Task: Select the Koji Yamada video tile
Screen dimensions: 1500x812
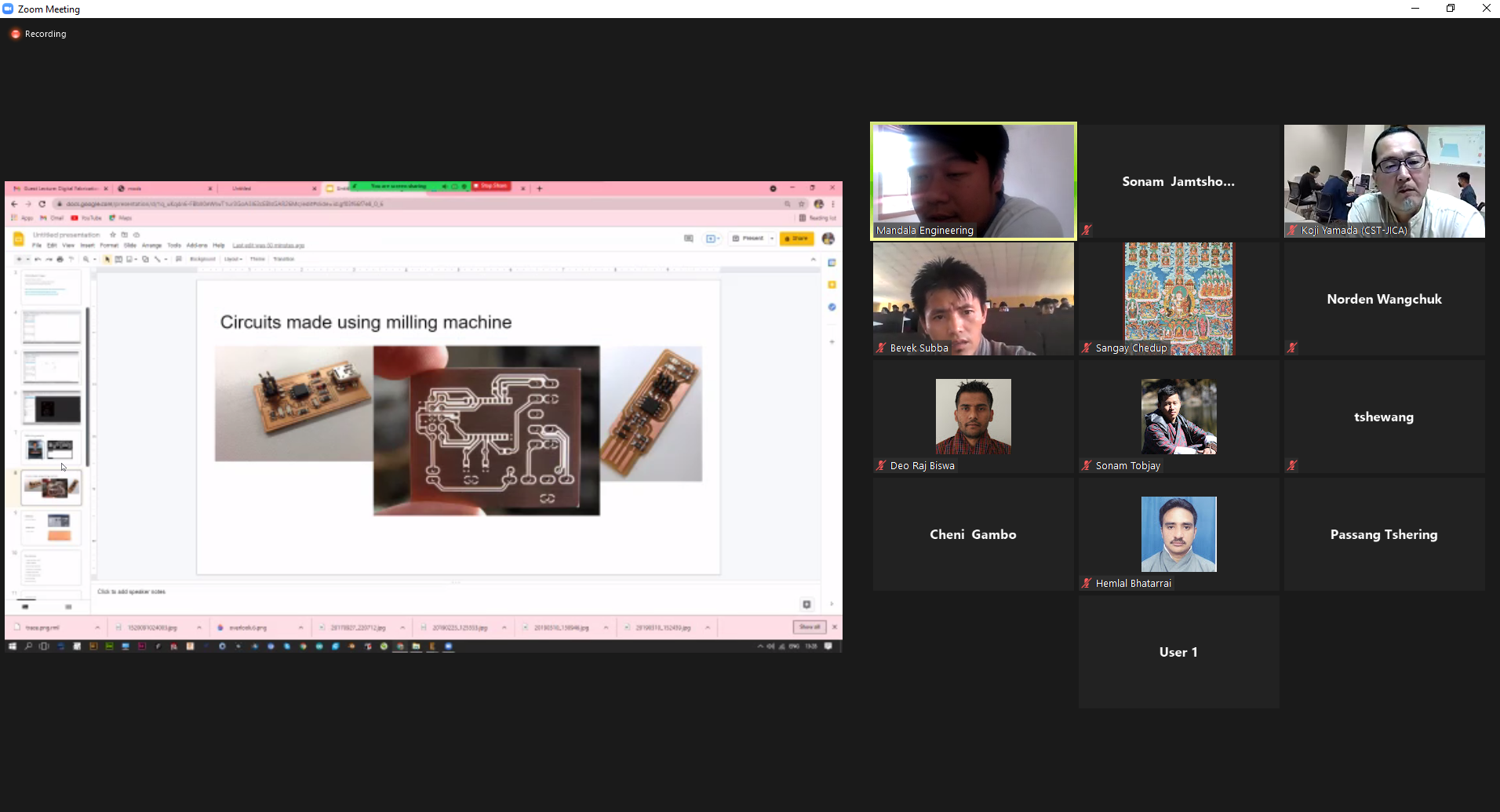Action: 1384,181
